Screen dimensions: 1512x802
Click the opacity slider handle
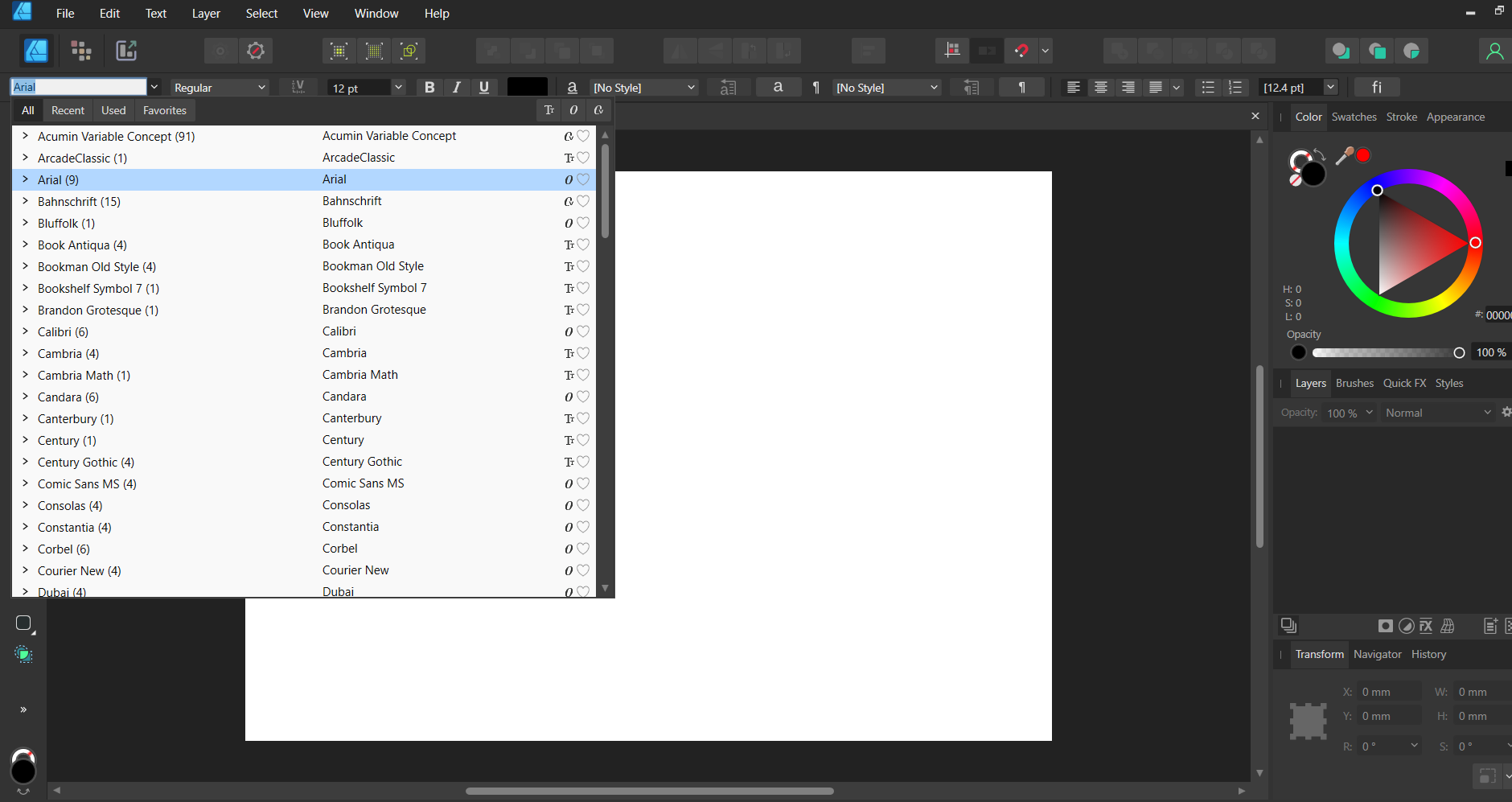click(x=1459, y=352)
